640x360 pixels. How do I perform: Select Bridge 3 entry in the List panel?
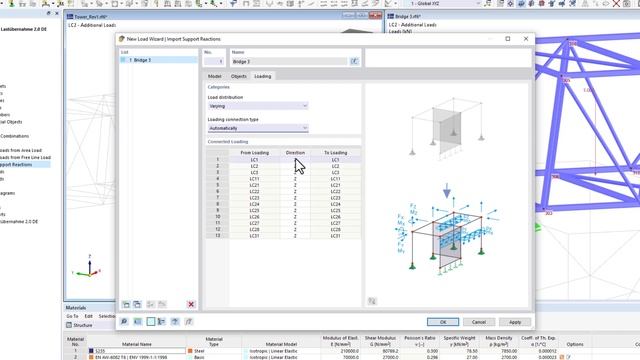[x=158, y=60]
